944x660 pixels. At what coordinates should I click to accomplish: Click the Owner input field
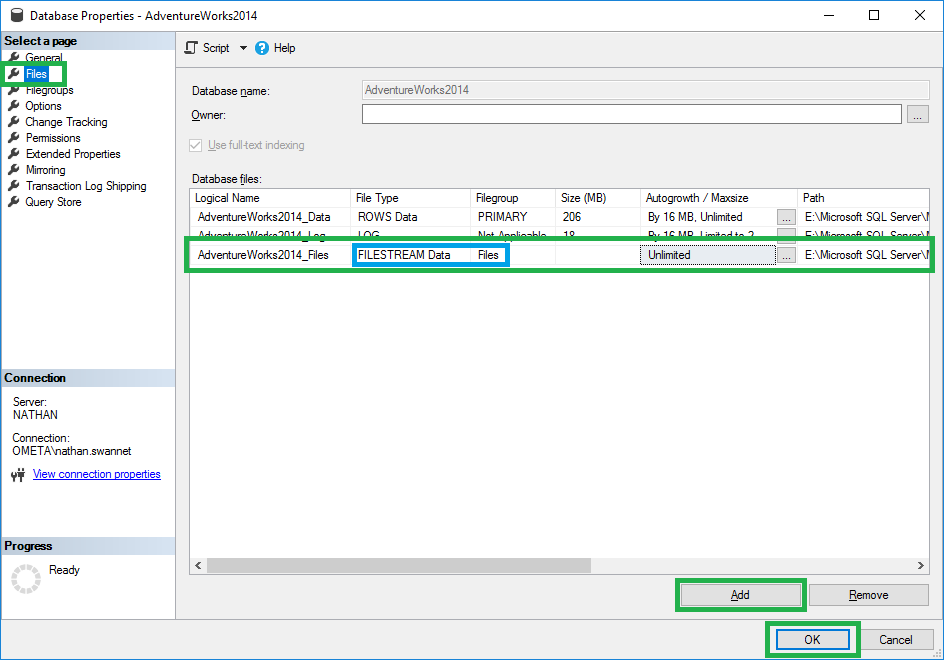630,113
